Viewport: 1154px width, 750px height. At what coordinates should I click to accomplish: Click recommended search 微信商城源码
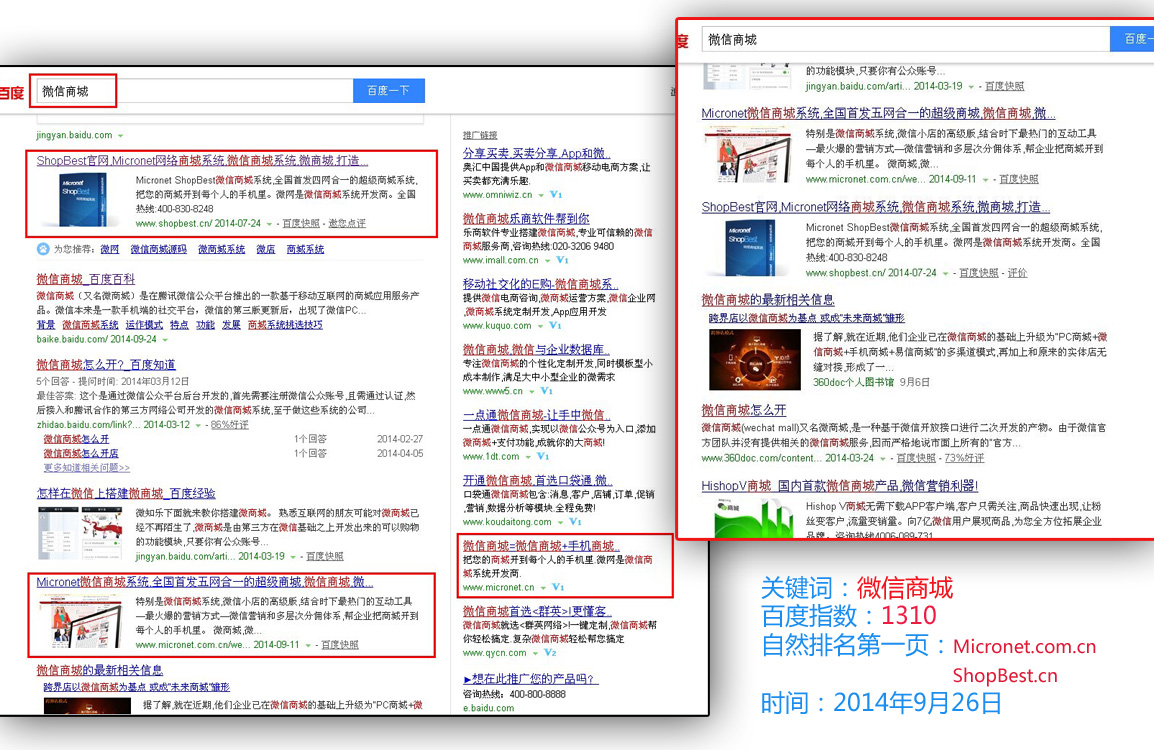tap(158, 250)
